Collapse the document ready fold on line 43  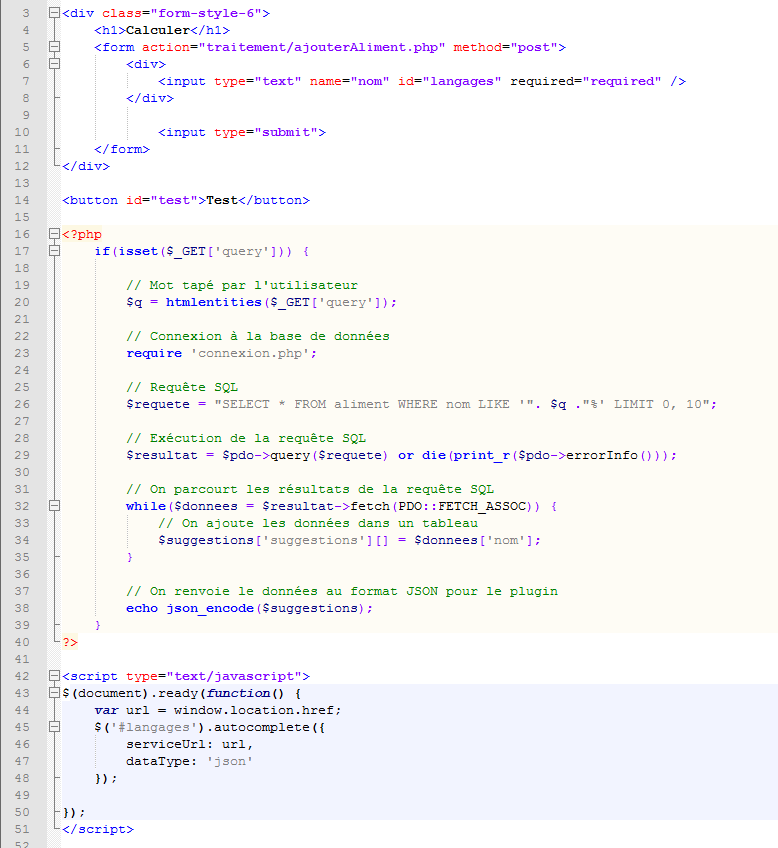(54, 693)
